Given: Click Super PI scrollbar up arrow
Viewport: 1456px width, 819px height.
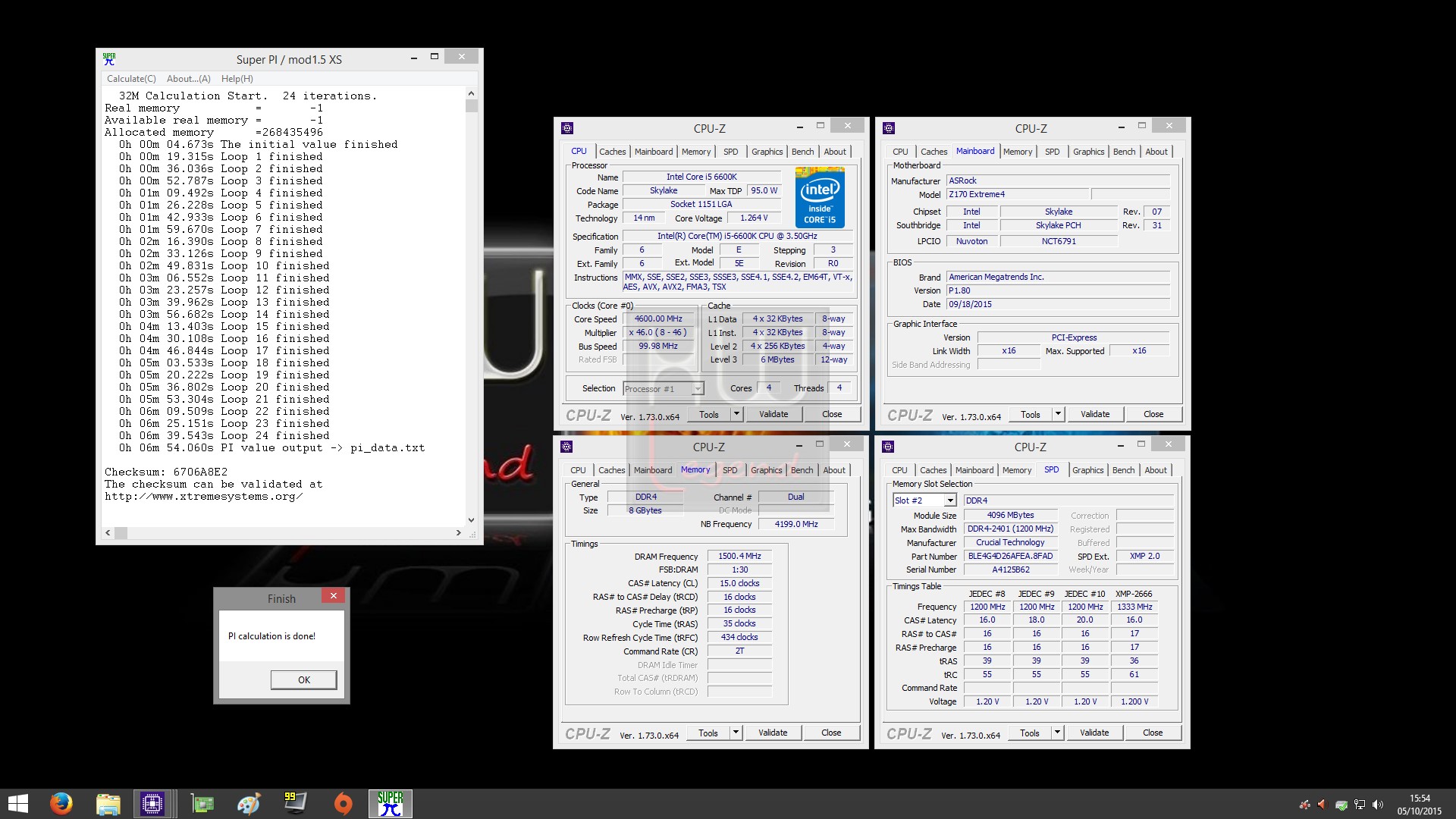Looking at the screenshot, I should (471, 93).
